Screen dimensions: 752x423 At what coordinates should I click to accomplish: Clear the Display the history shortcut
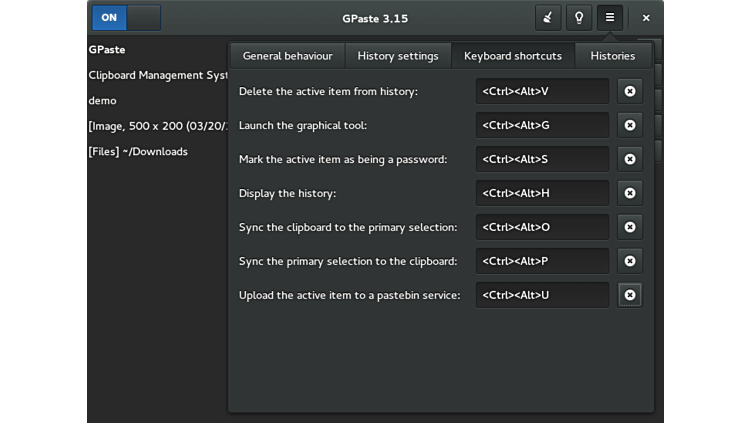[x=629, y=194]
